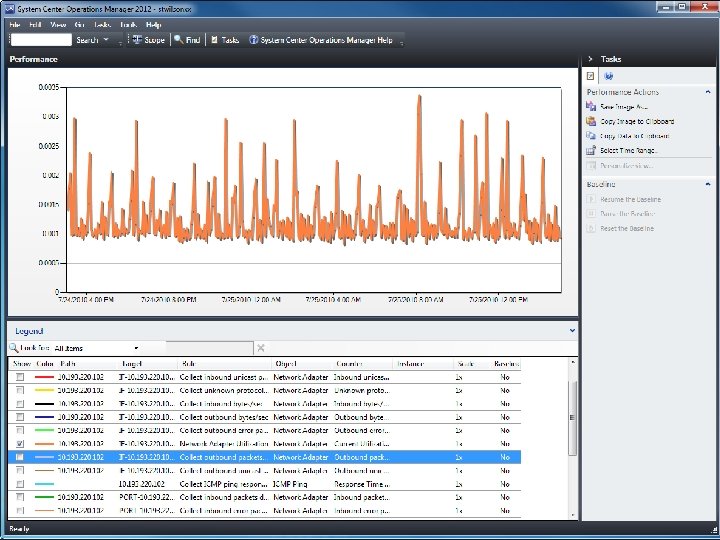720x540 pixels.
Task: Show the ICMP ping response counter
Action: 20,484
